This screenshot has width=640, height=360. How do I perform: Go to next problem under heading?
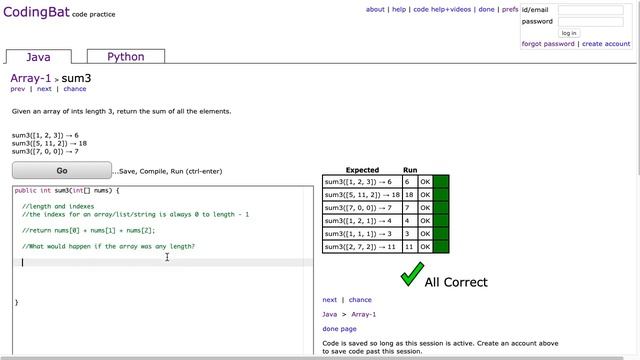[44, 89]
